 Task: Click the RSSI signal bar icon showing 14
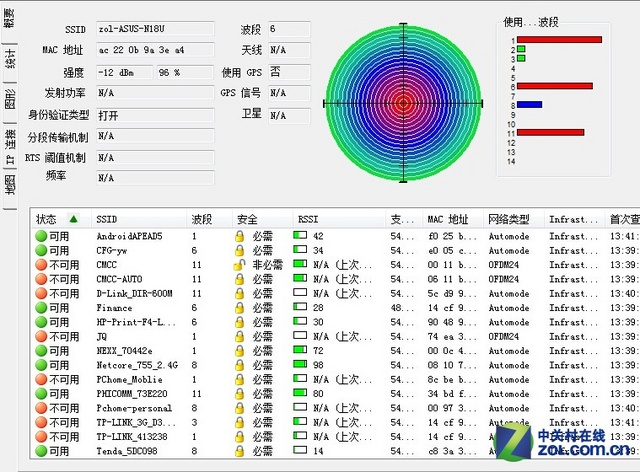pyautogui.click(x=300, y=450)
